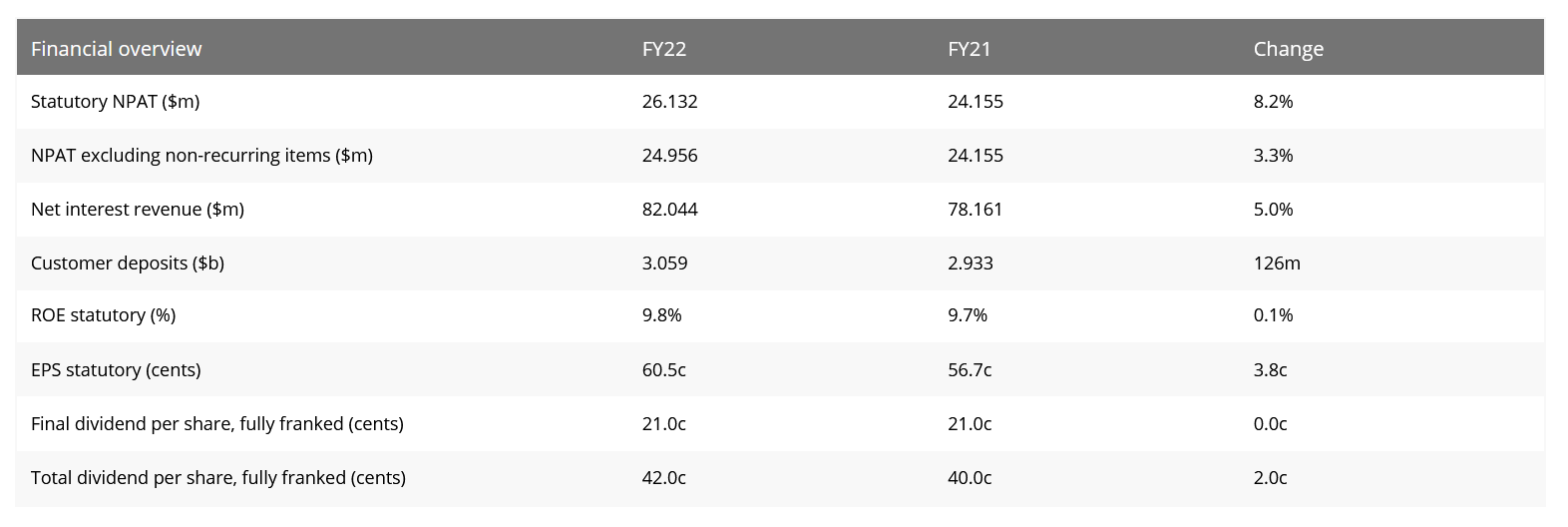
Task: Click the 42.0c total dividend value
Action: click(663, 478)
